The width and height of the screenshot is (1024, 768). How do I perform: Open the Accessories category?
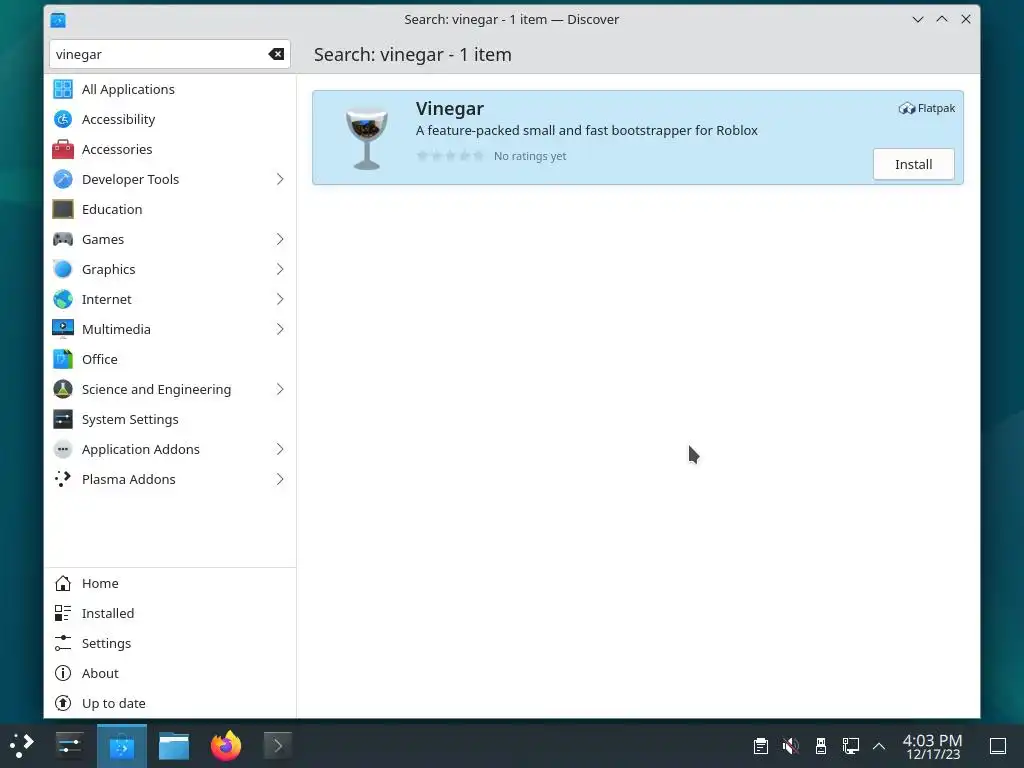[x=170, y=150]
